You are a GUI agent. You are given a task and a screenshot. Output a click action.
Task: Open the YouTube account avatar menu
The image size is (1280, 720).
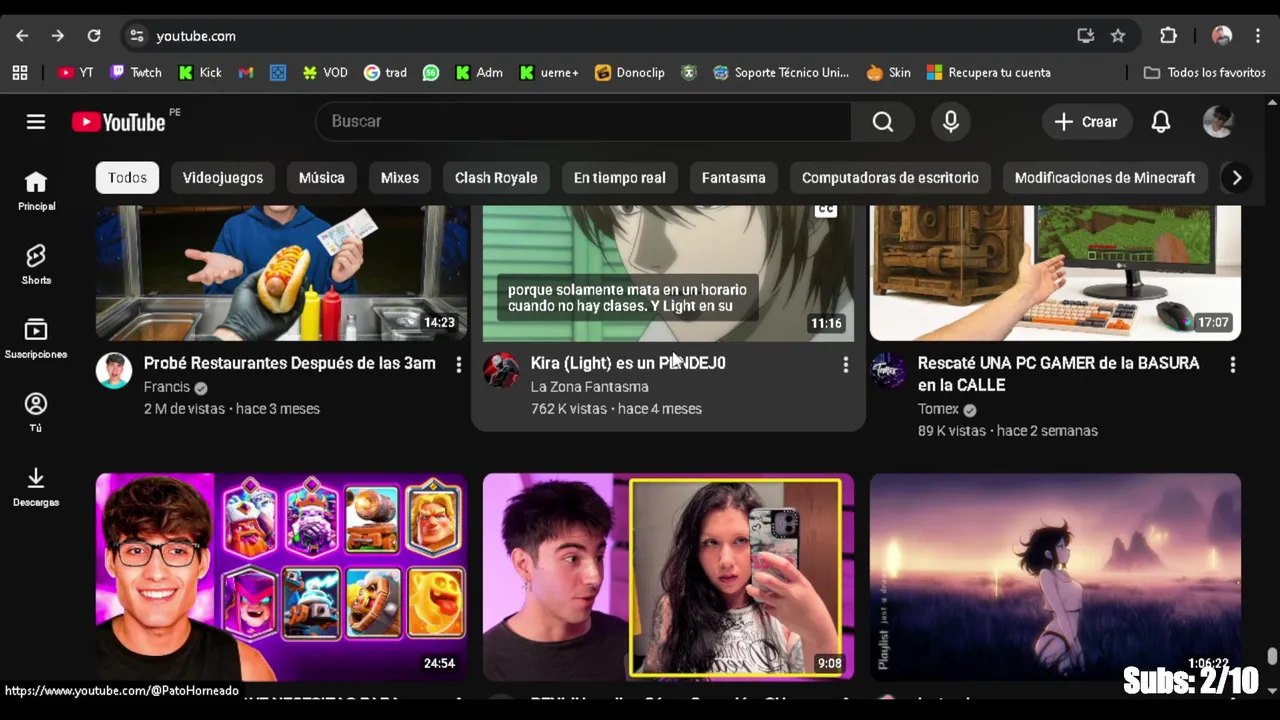pos(1217,122)
